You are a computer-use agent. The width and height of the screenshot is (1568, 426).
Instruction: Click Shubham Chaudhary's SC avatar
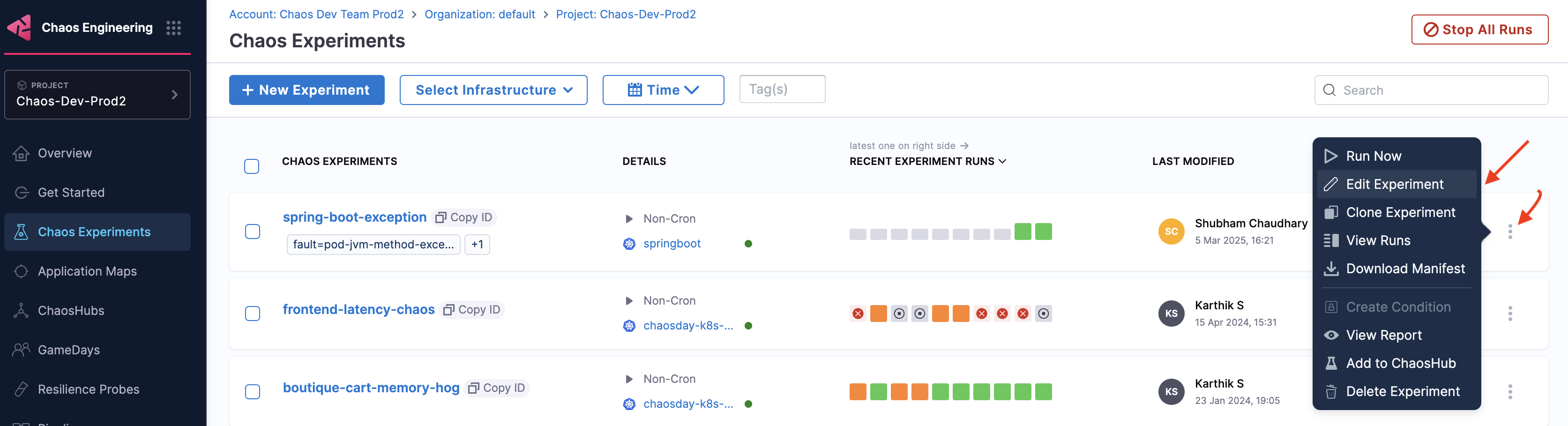click(x=1171, y=231)
